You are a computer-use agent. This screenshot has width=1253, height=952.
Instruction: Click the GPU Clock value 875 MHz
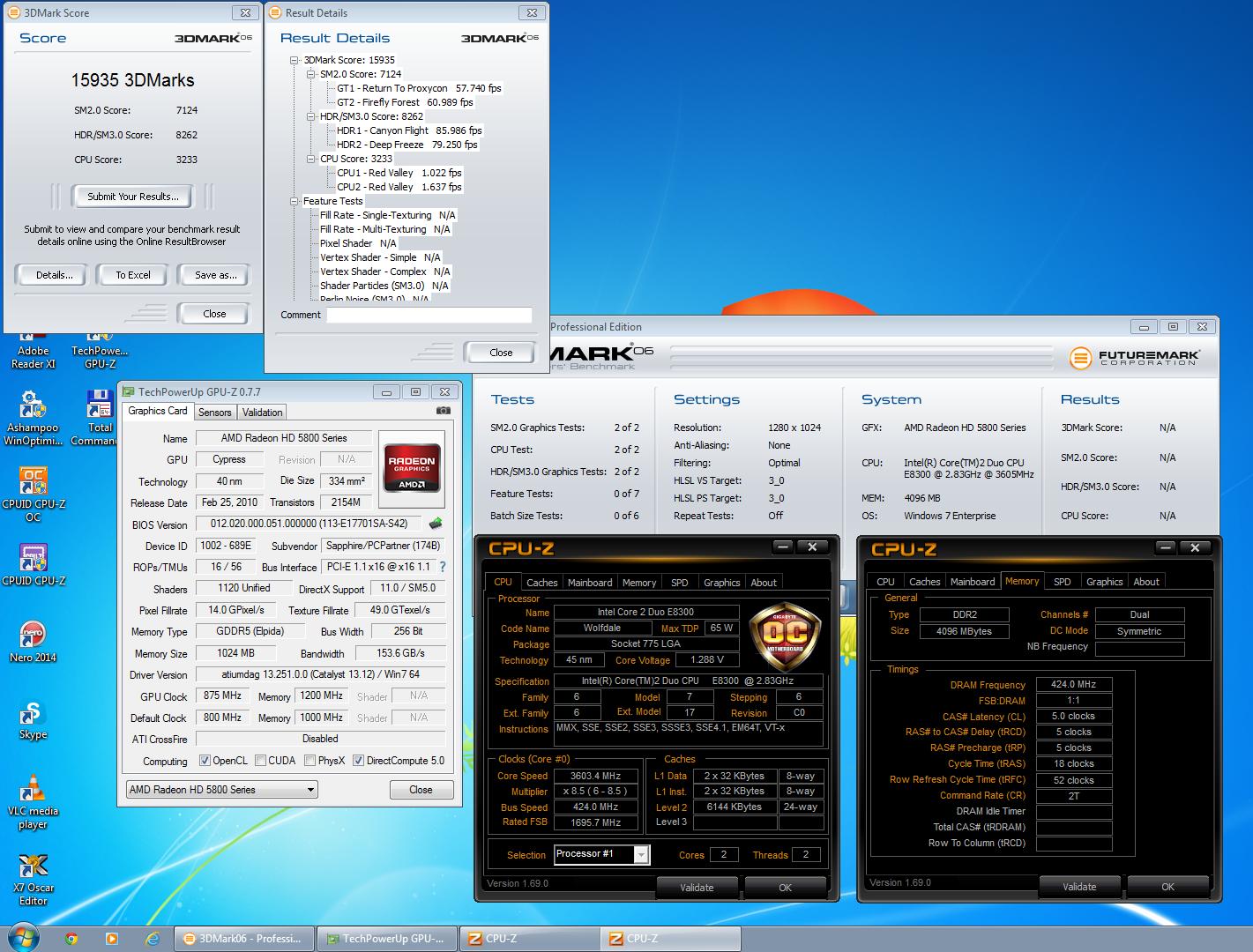click(x=222, y=696)
